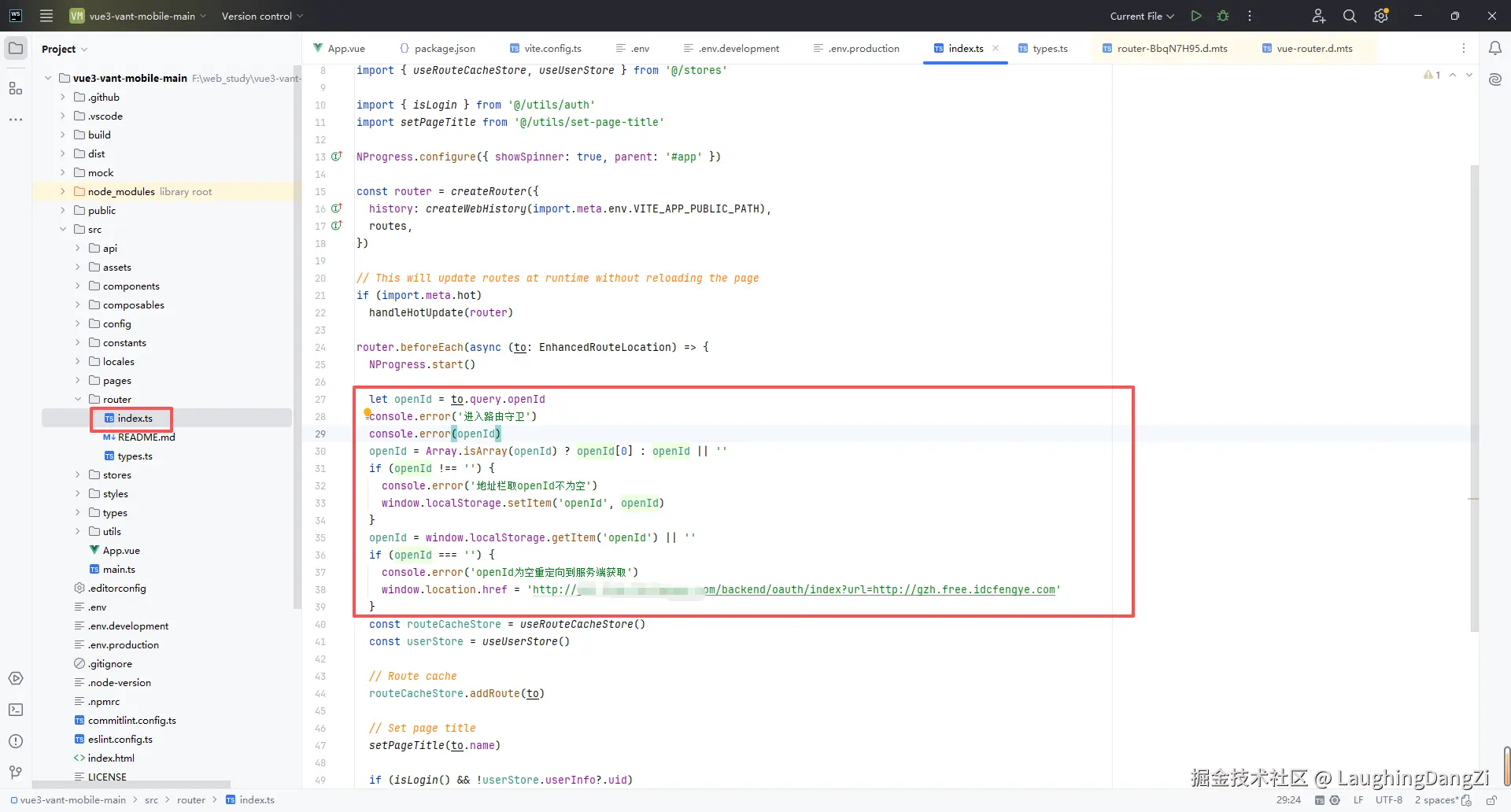The height and width of the screenshot is (812, 1511).
Task: Change the LF line separator setting
Action: click(x=1358, y=800)
